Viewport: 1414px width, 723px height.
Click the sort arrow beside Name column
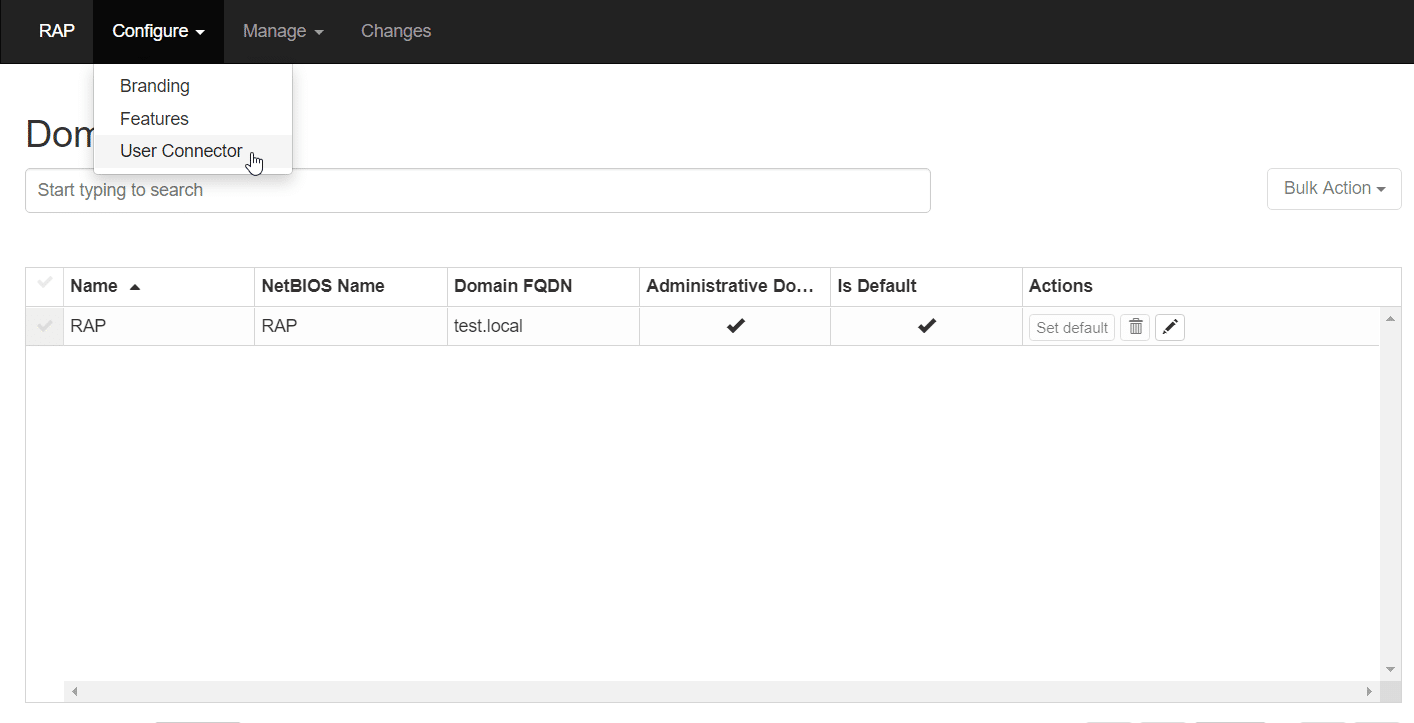pyautogui.click(x=135, y=287)
